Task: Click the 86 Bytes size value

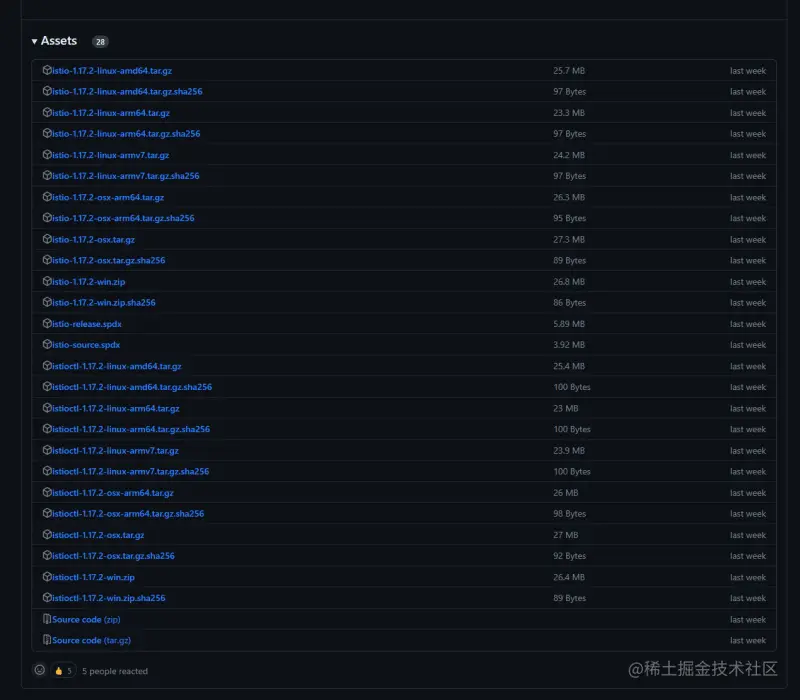Action: (x=569, y=304)
